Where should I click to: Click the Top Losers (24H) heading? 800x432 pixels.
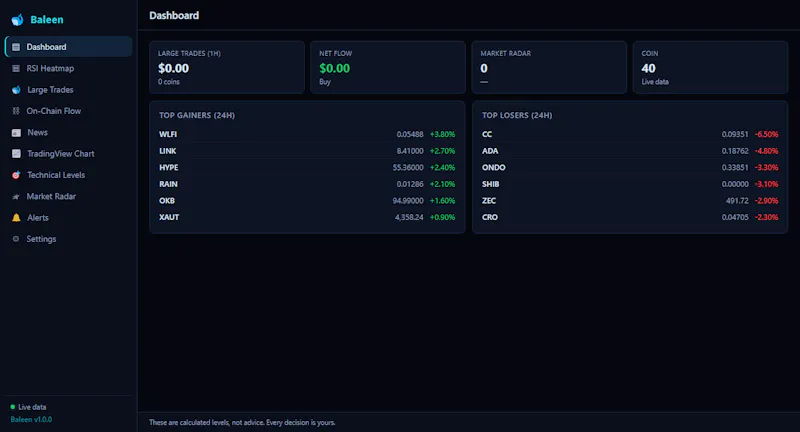coord(517,115)
